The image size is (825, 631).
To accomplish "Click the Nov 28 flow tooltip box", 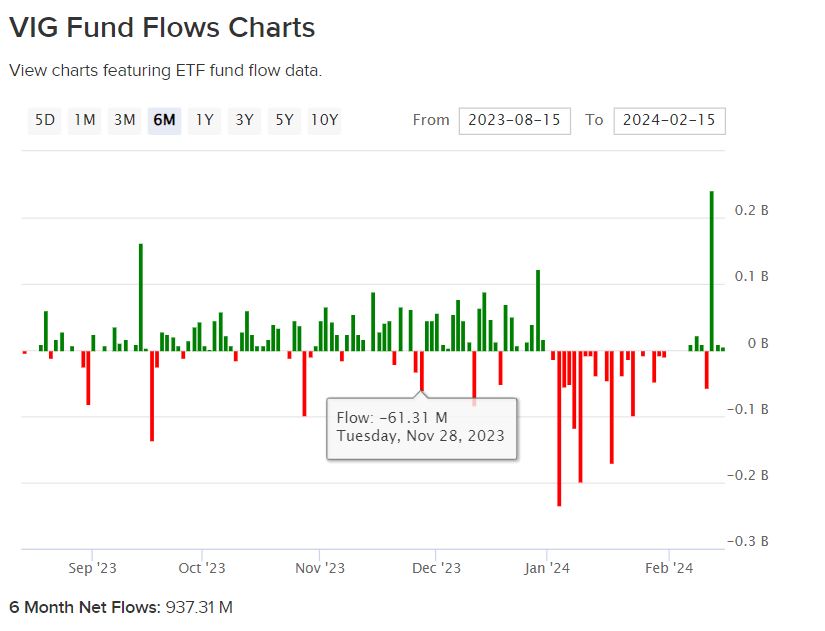I will coord(422,427).
